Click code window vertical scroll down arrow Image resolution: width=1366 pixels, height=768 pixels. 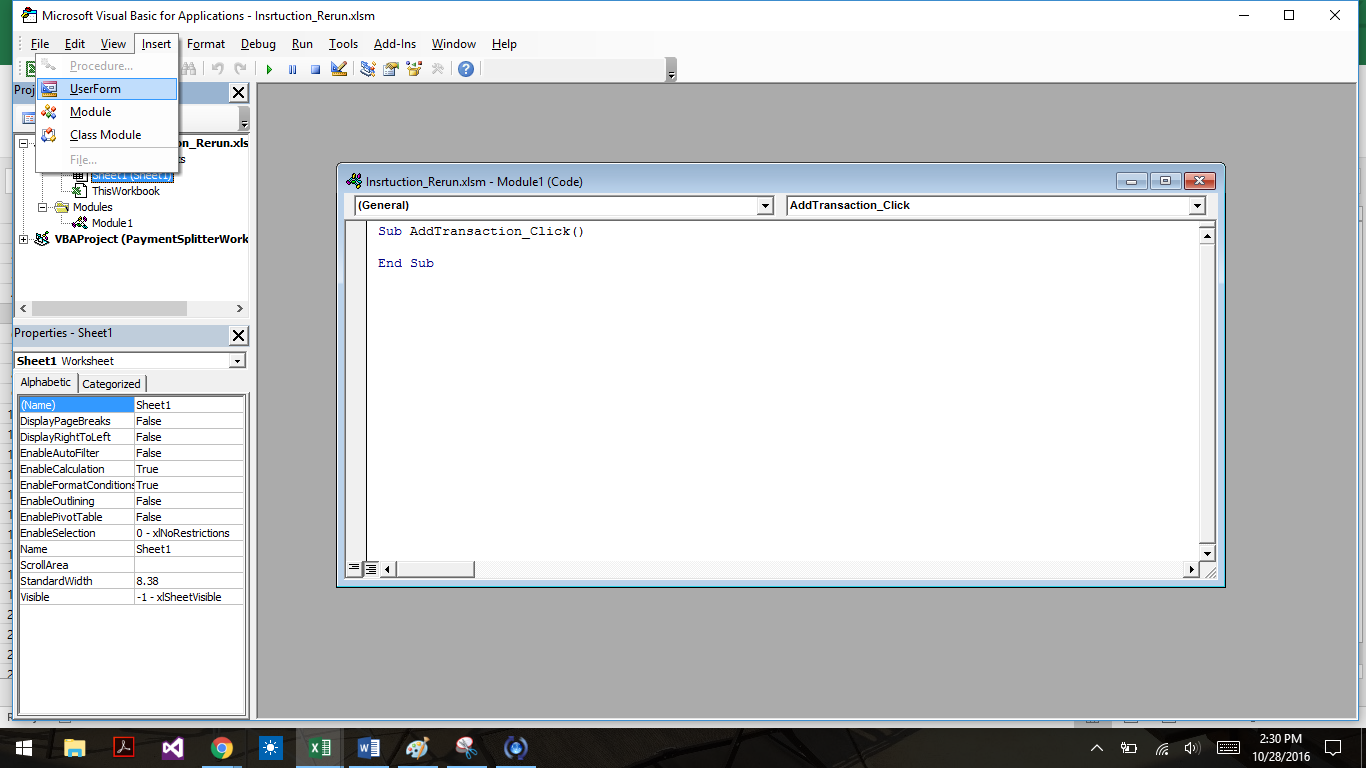(x=1207, y=553)
